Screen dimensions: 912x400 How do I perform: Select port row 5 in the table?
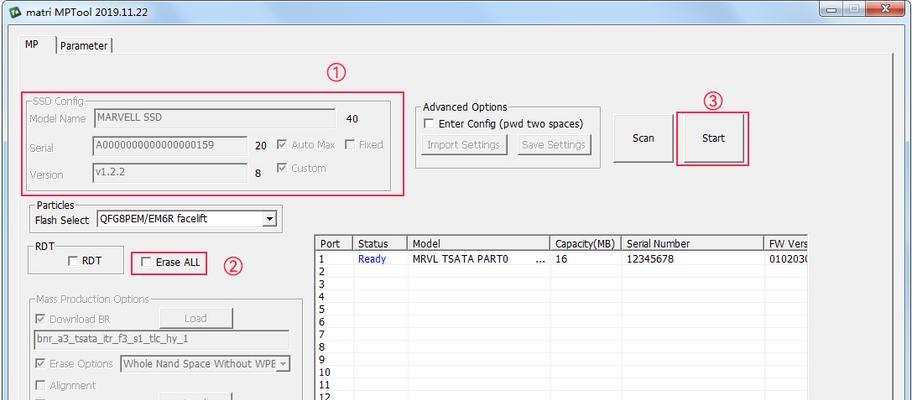click(x=561, y=309)
